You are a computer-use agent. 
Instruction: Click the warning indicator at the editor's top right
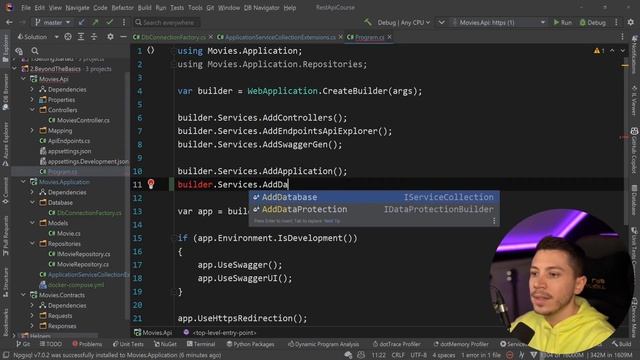599,51
